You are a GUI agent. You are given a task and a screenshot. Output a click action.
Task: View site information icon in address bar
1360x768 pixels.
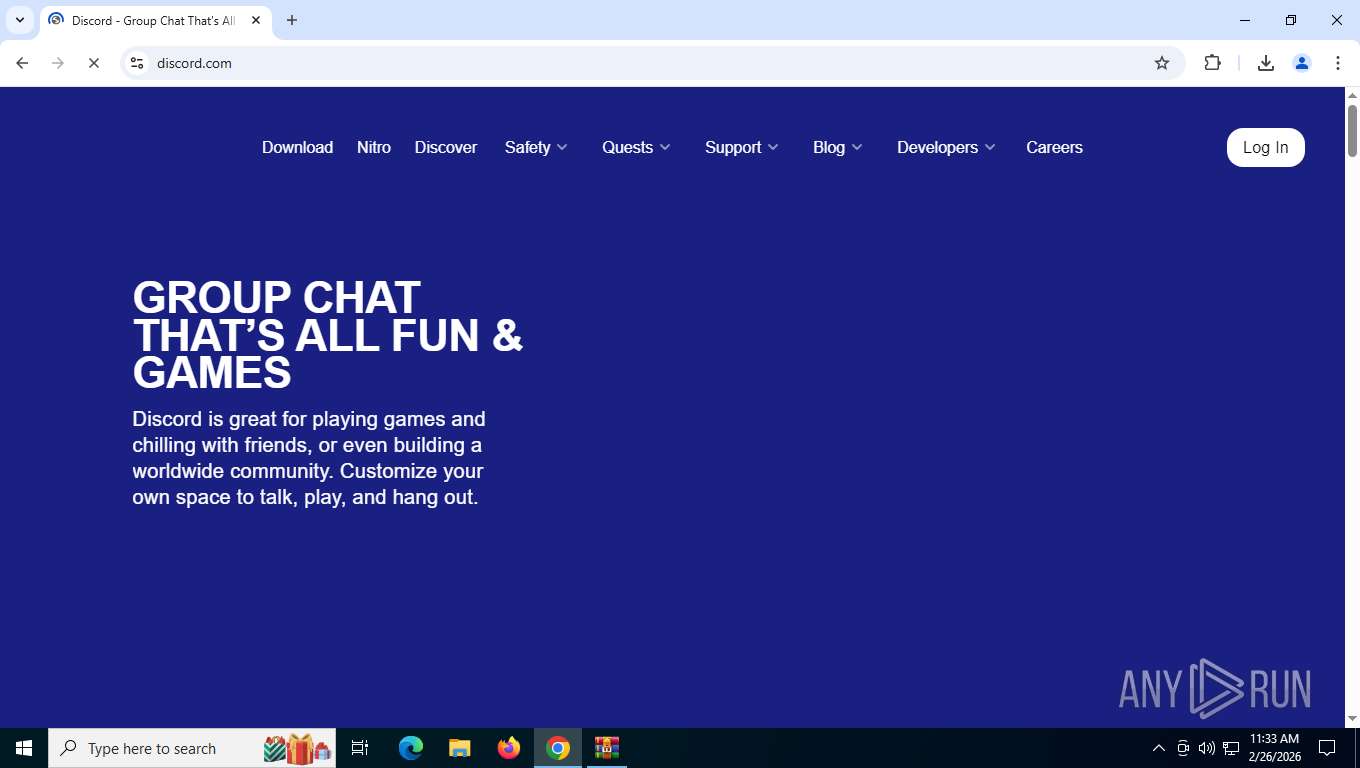pos(137,63)
